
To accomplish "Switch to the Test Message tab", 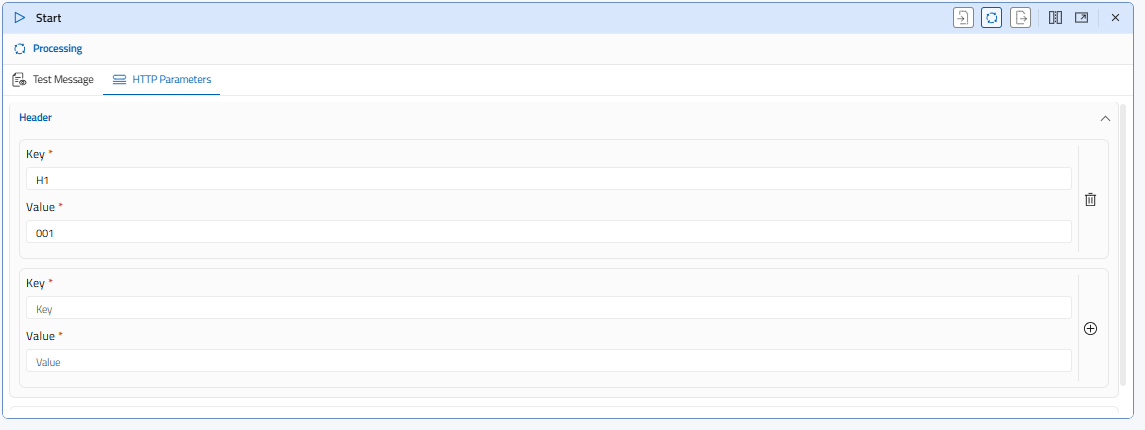I will tap(54, 80).
